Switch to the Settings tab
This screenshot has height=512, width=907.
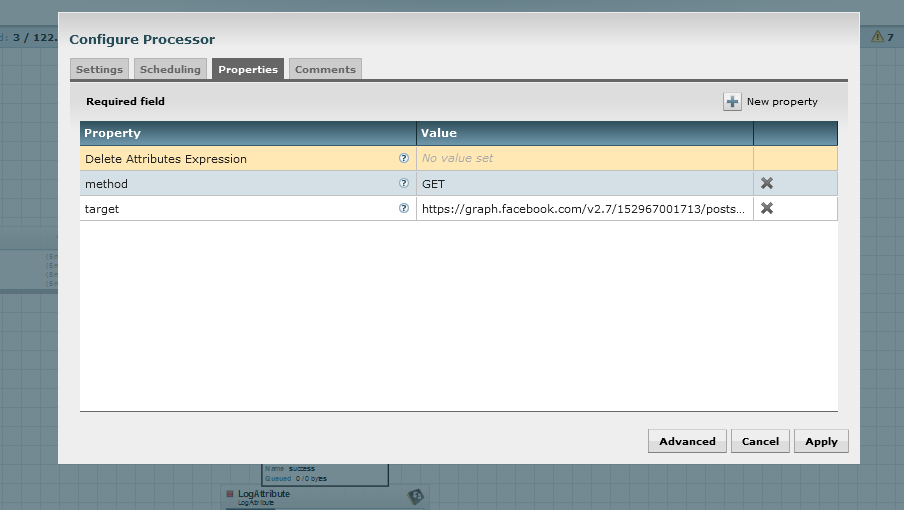coord(99,69)
